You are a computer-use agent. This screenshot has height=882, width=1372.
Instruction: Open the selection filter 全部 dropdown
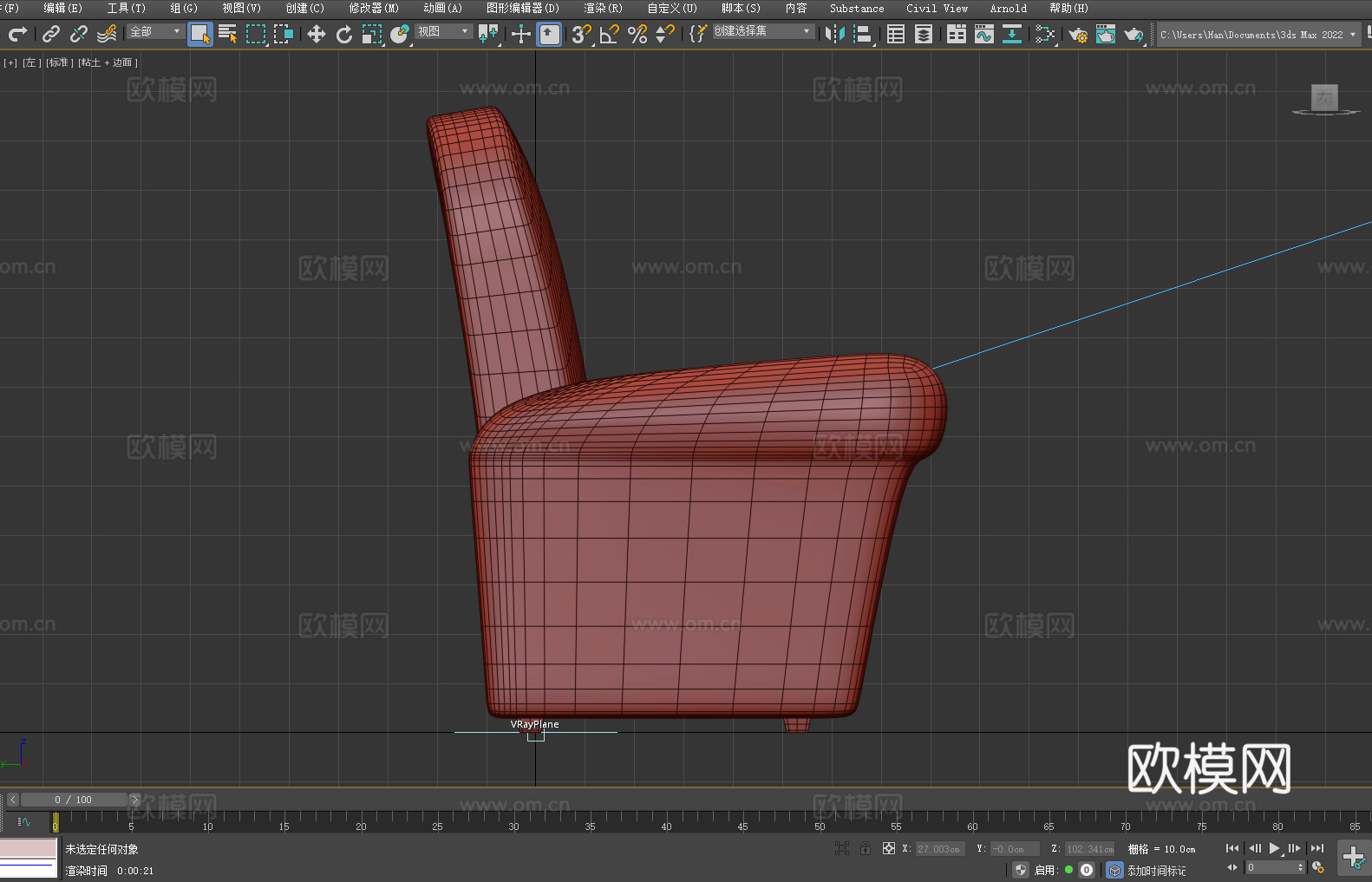[155, 31]
